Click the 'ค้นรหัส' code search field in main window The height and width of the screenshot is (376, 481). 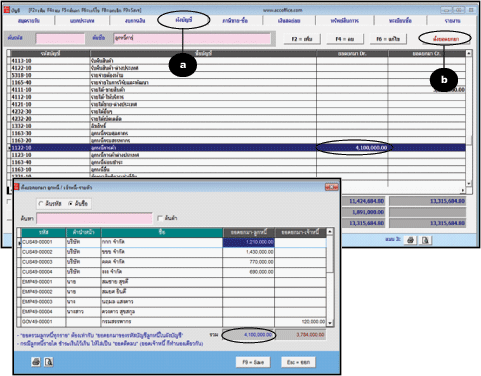click(x=60, y=39)
